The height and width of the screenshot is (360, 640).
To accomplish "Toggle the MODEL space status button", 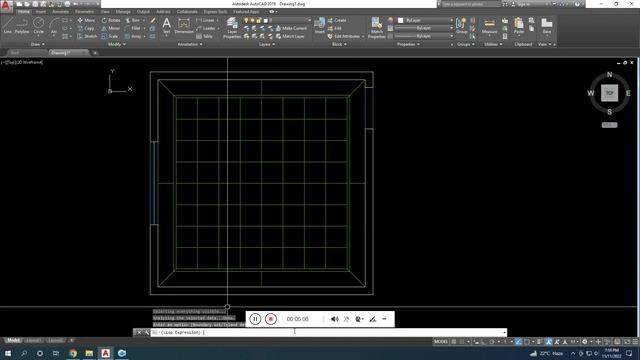I will 441,342.
